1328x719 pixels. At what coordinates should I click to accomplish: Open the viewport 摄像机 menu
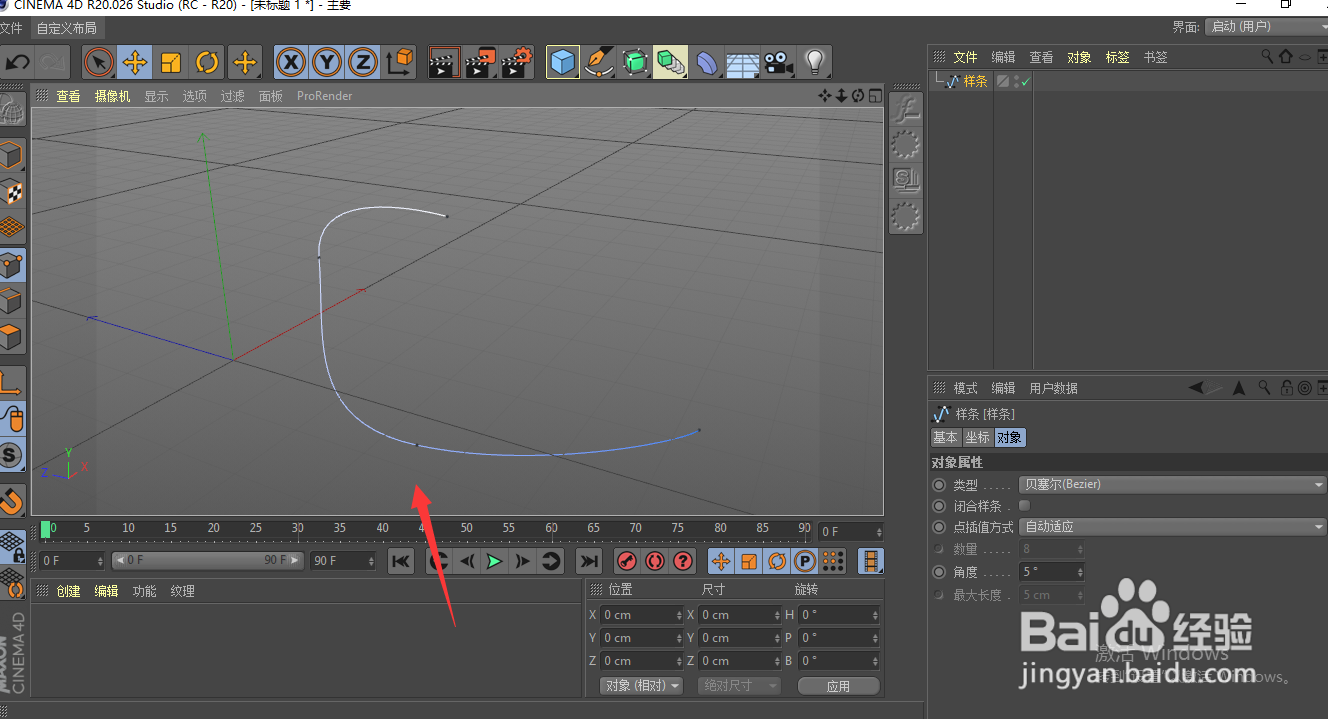click(x=113, y=96)
